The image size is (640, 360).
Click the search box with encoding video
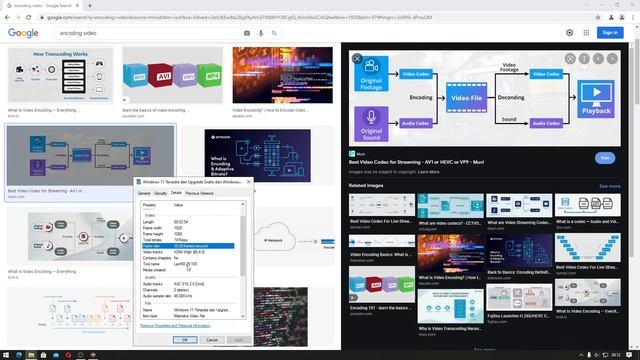click(149, 33)
